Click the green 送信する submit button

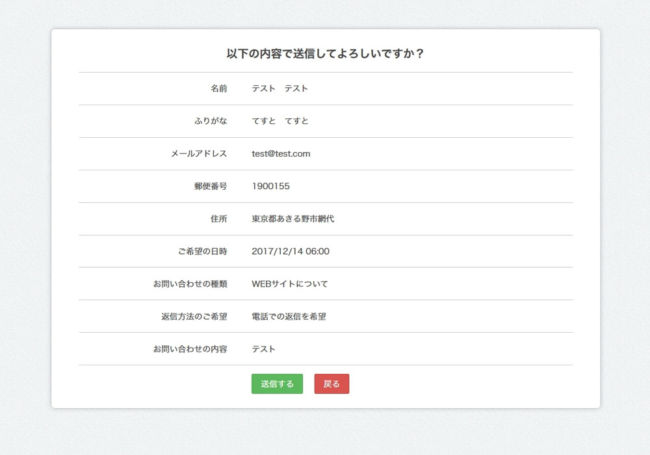pos(277,384)
